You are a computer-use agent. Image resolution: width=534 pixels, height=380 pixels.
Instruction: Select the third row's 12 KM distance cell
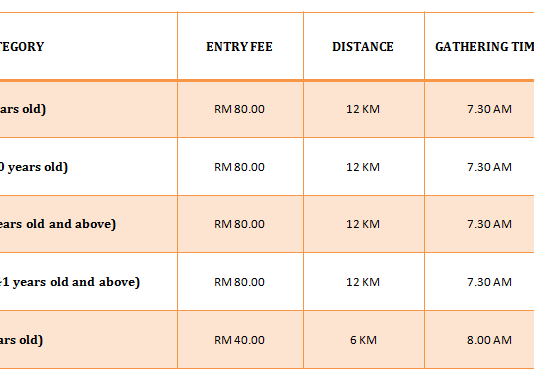click(364, 224)
